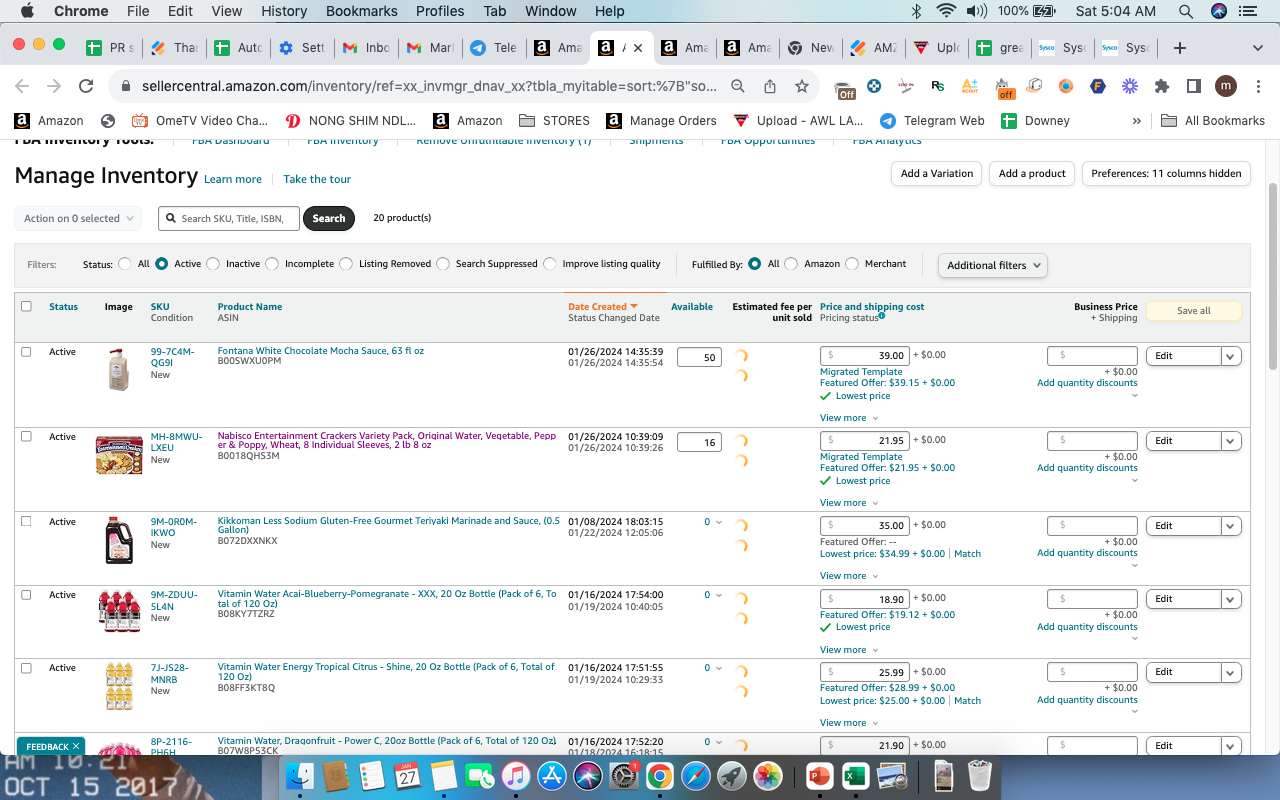Expand View more under Fontana Mocha pricing

849,418
